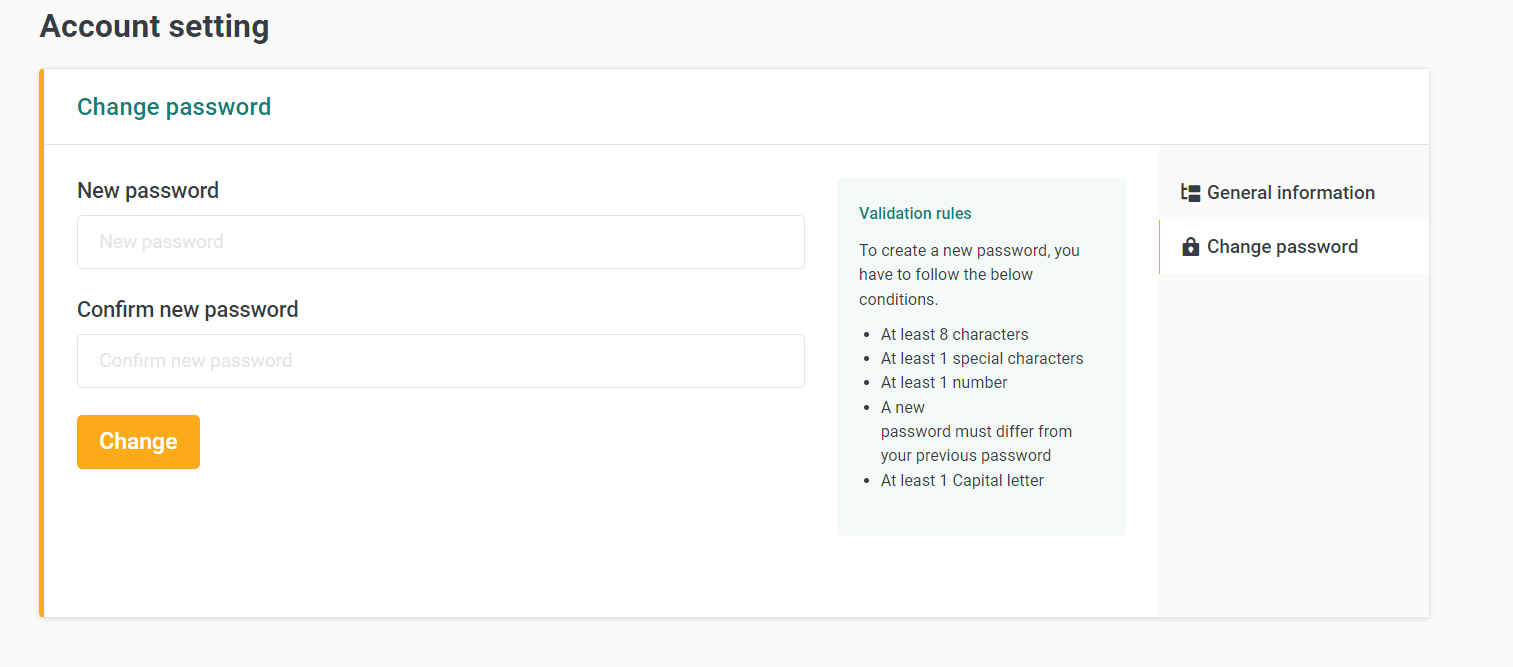Click the lock icon beside Change password

coord(1190,247)
